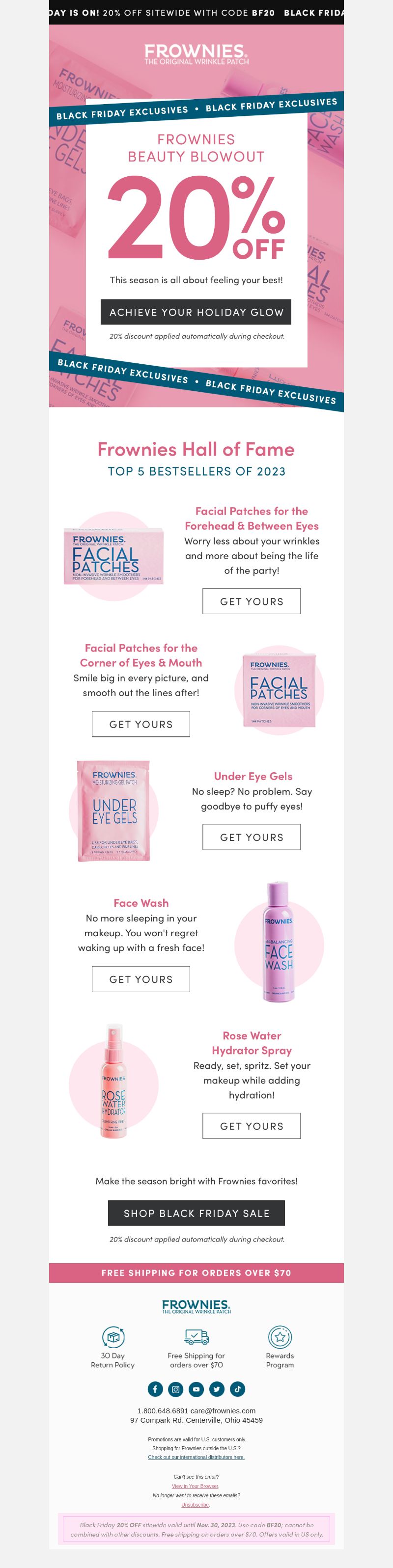The height and width of the screenshot is (1568, 393).
Task: Click the Free Shipping truck icon
Action: (196, 1337)
